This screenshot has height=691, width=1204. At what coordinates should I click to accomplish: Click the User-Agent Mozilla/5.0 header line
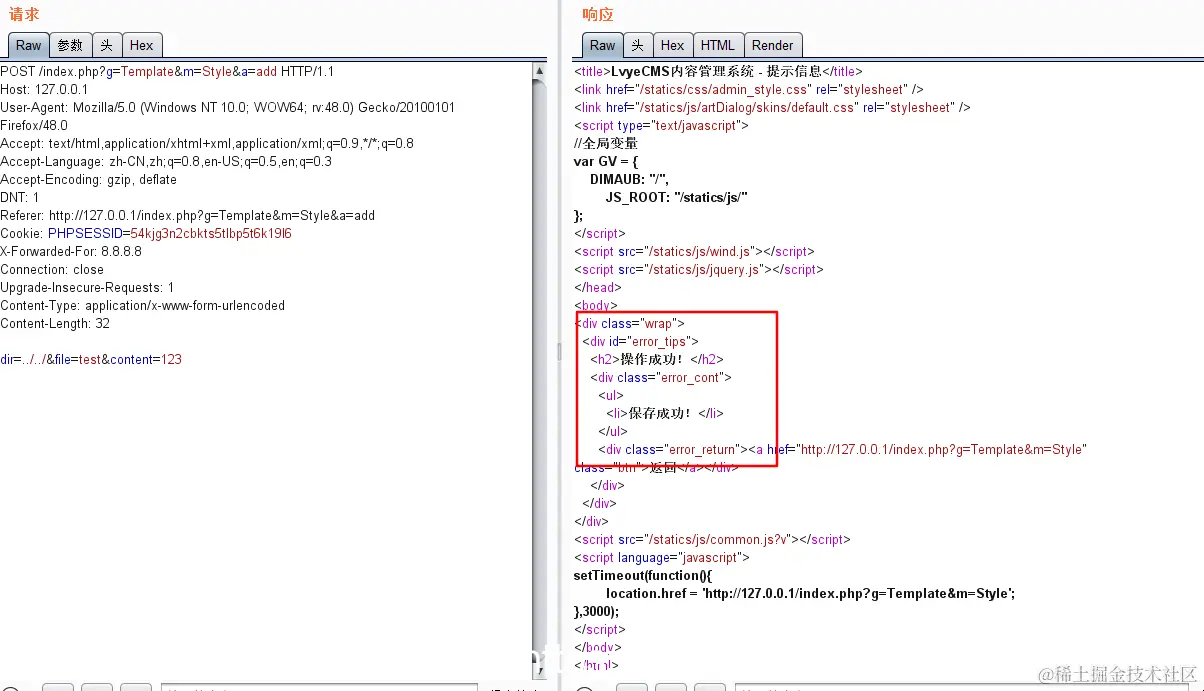coord(228,108)
